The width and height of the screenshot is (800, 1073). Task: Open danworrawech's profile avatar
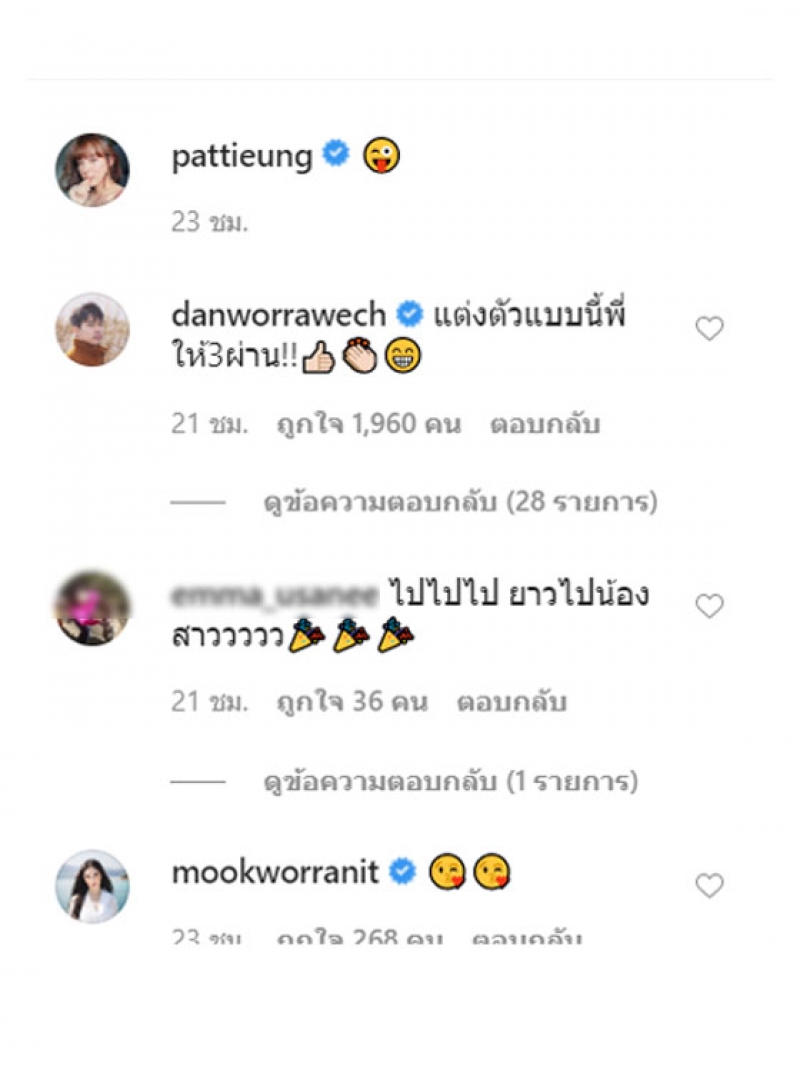point(92,329)
